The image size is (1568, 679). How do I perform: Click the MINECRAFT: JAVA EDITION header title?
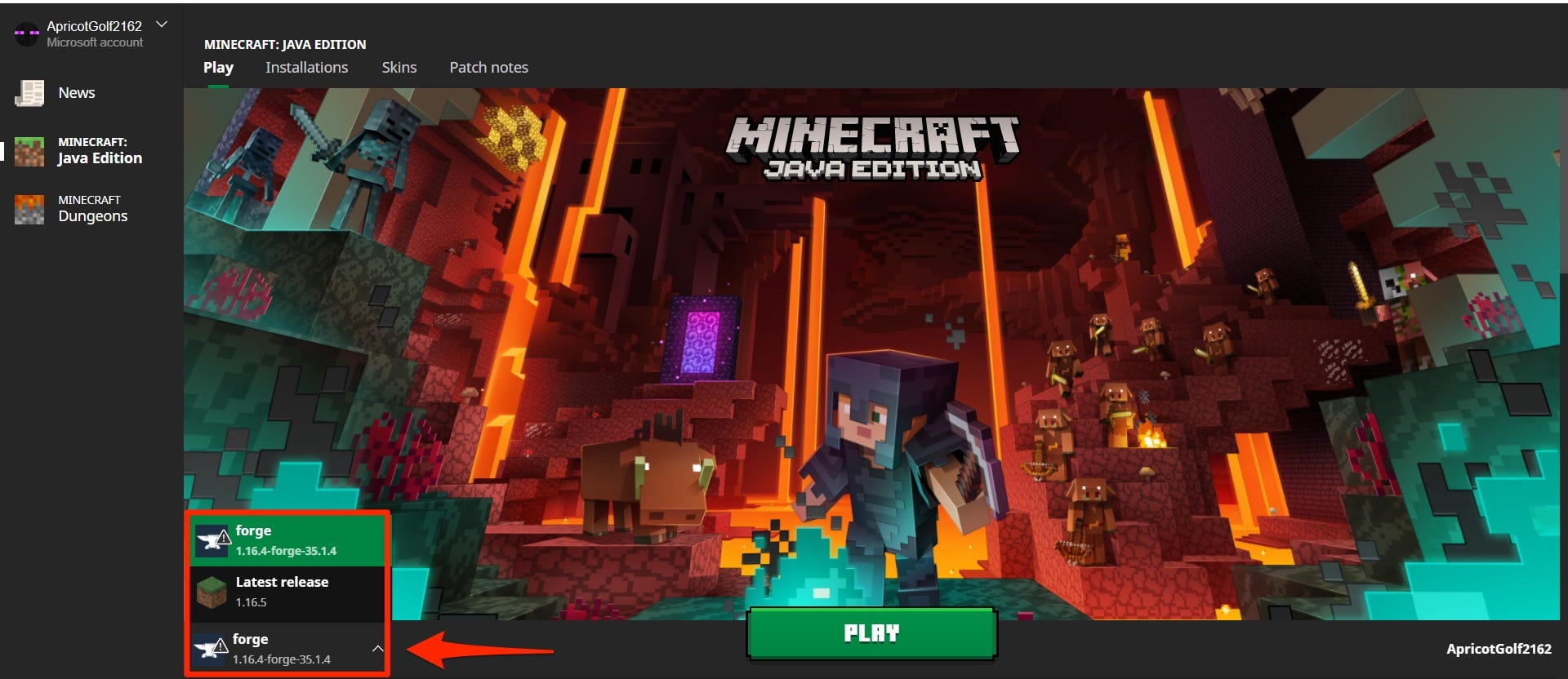(285, 44)
